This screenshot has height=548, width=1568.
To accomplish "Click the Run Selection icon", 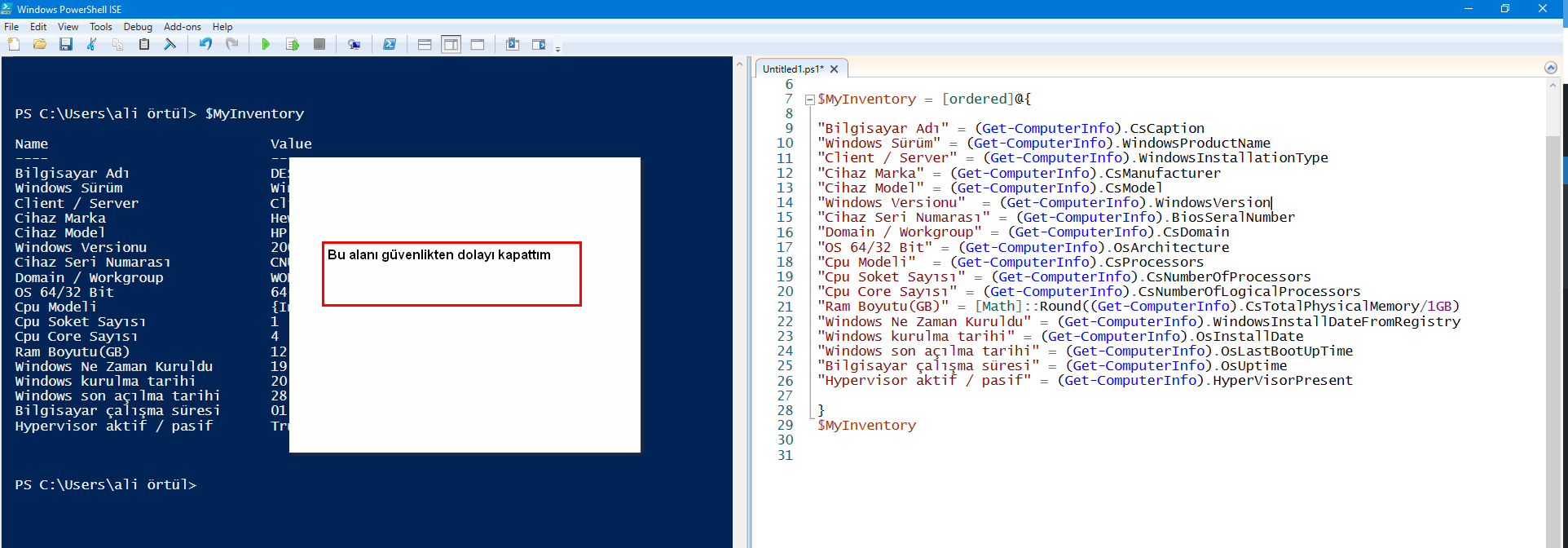I will pyautogui.click(x=293, y=45).
